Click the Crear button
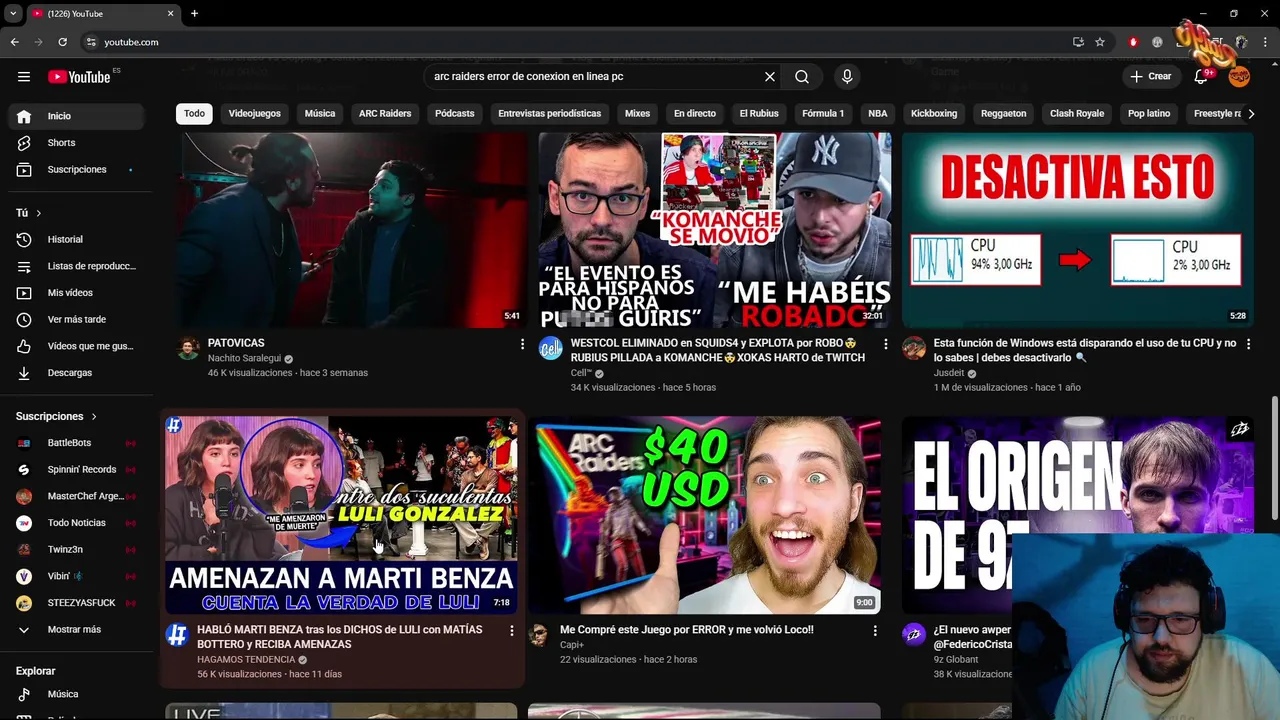The height and width of the screenshot is (720, 1280). (x=1151, y=77)
